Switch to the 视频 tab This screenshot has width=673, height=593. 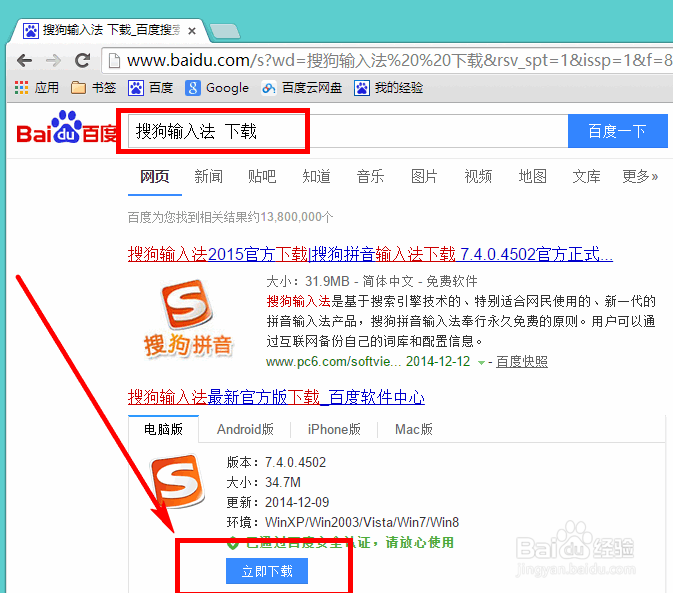[x=478, y=176]
